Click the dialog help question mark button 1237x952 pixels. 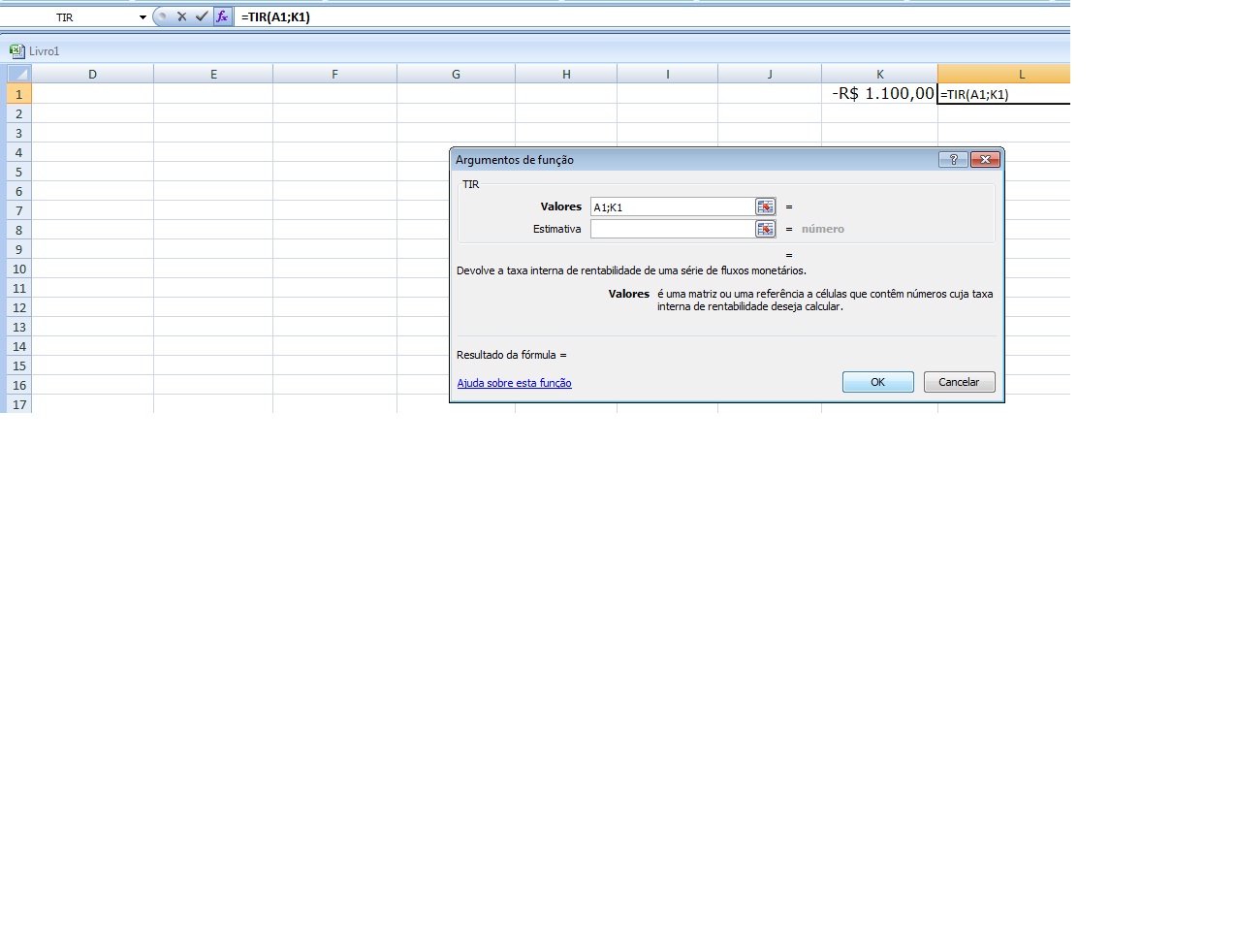click(953, 160)
